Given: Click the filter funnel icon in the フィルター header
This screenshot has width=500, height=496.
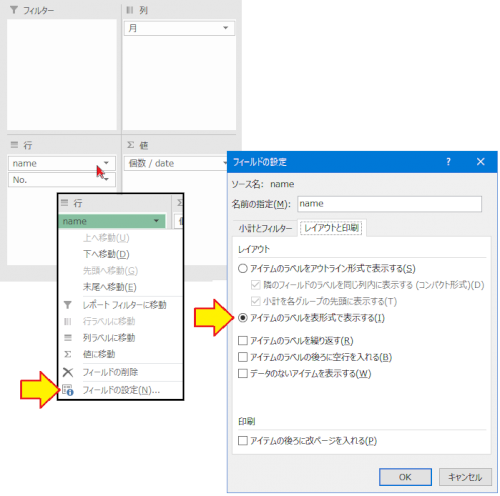Looking at the screenshot, I should [14, 10].
